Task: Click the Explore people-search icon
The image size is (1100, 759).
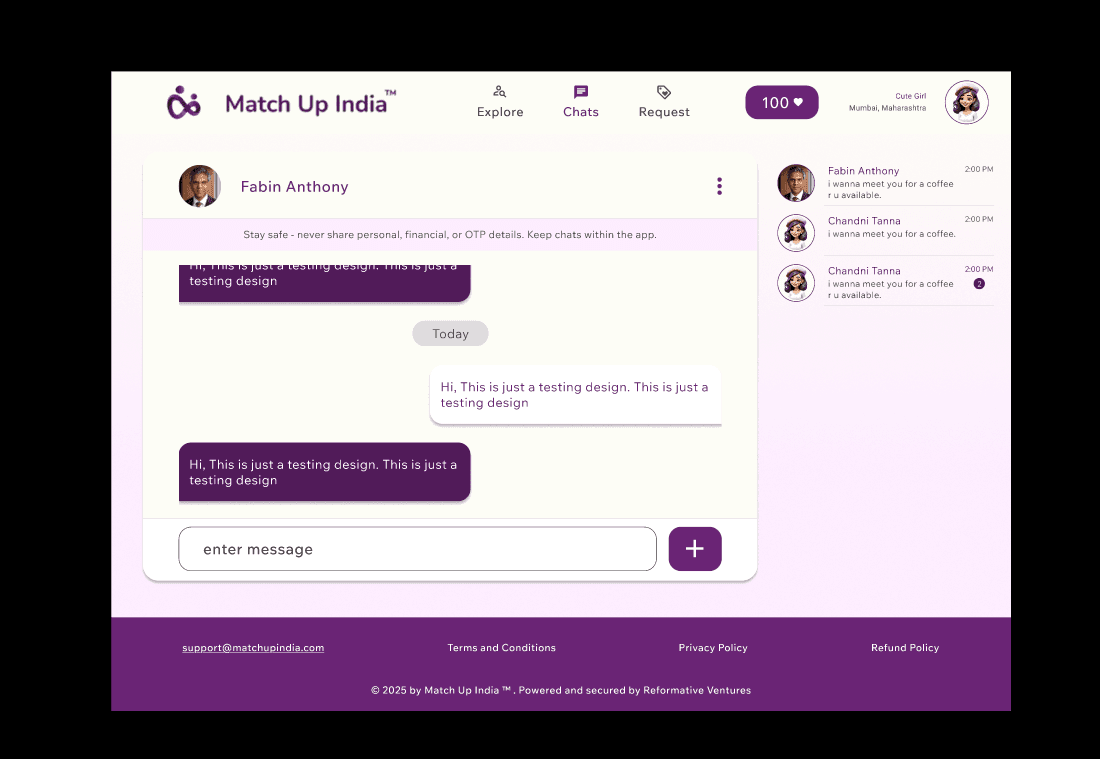Action: click(x=499, y=92)
